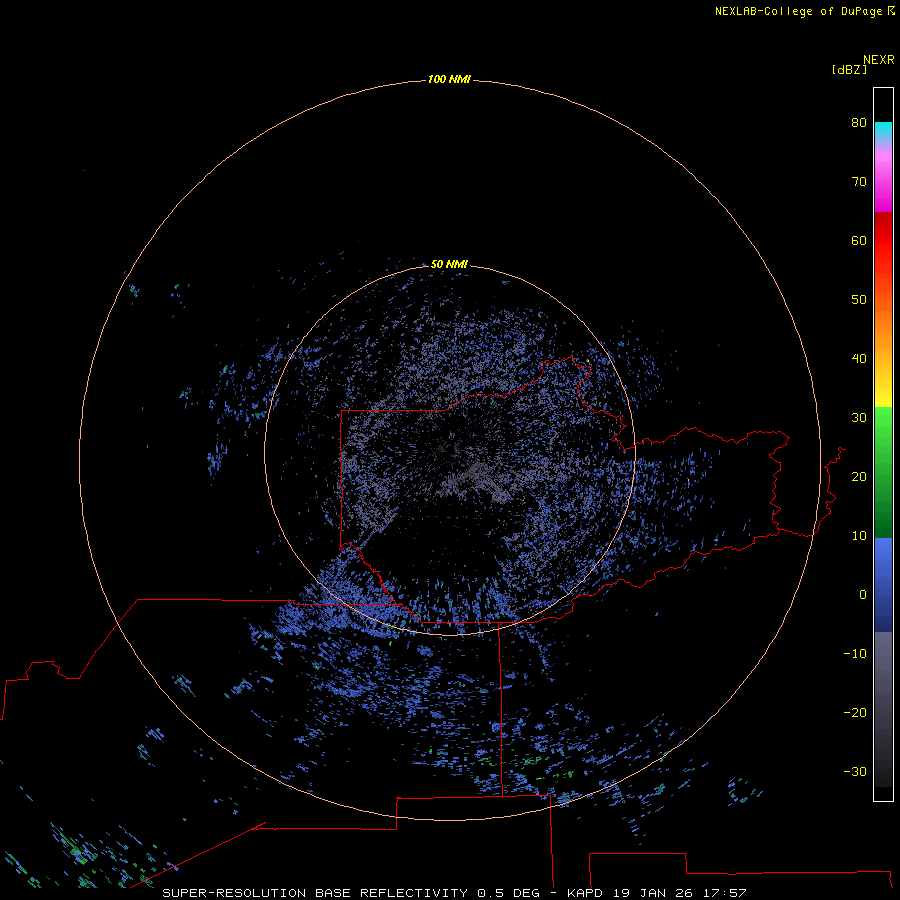Click the 100 NMI range ring label
Image resolution: width=900 pixels, height=900 pixels.
(449, 79)
